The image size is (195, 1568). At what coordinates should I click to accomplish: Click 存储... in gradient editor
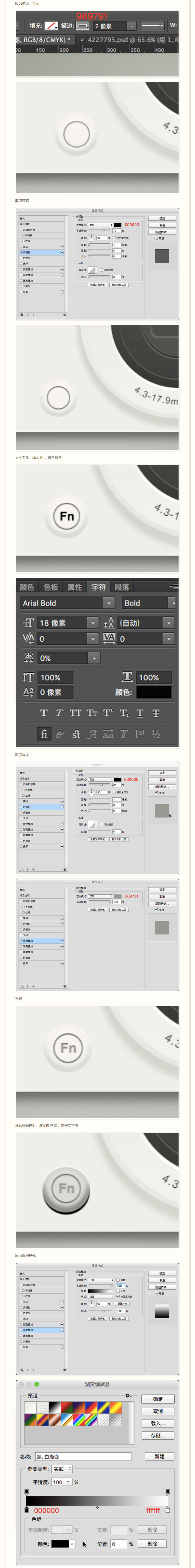tap(158, 1435)
